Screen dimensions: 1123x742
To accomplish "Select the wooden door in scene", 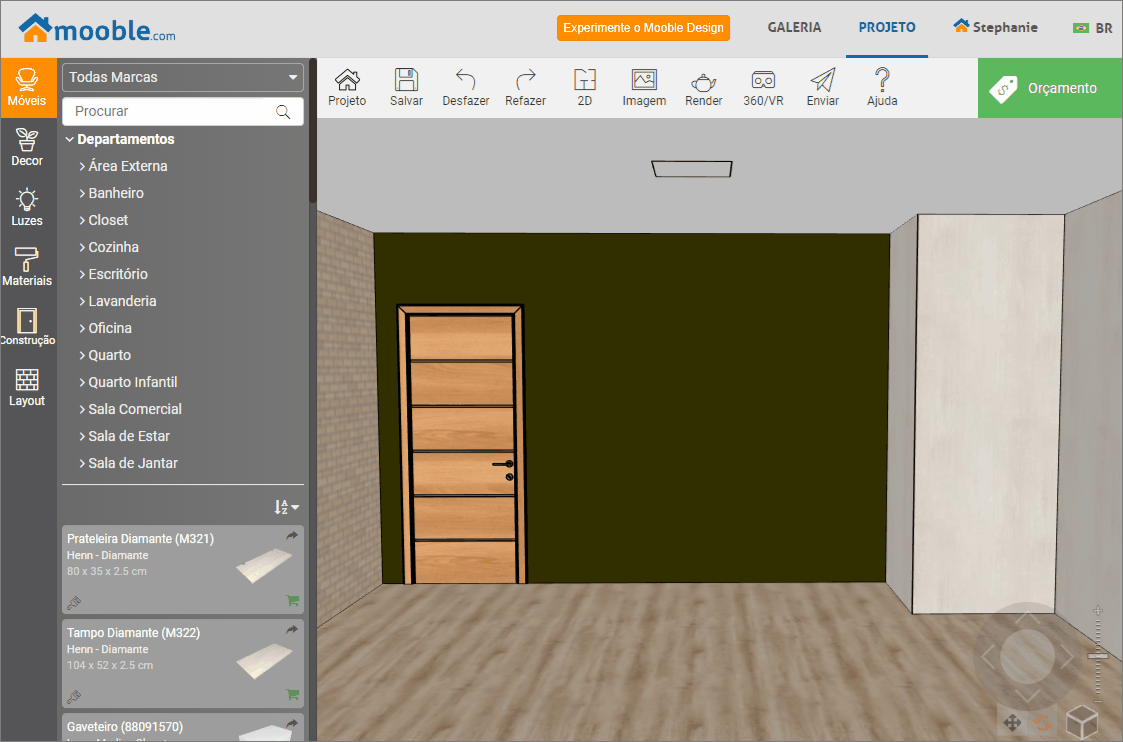I will pos(462,444).
